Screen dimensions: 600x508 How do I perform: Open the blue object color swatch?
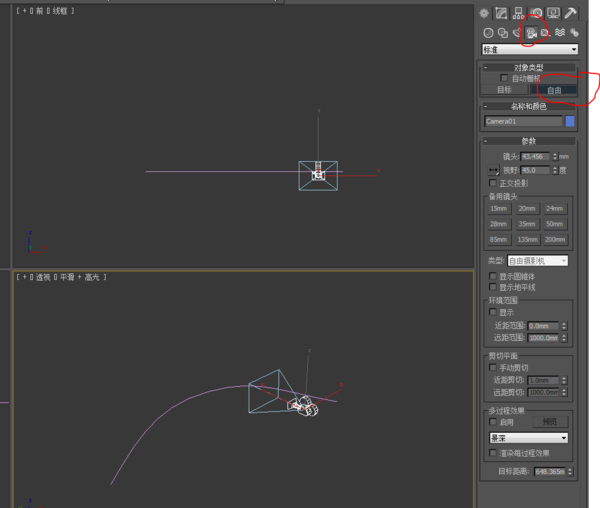[570, 121]
